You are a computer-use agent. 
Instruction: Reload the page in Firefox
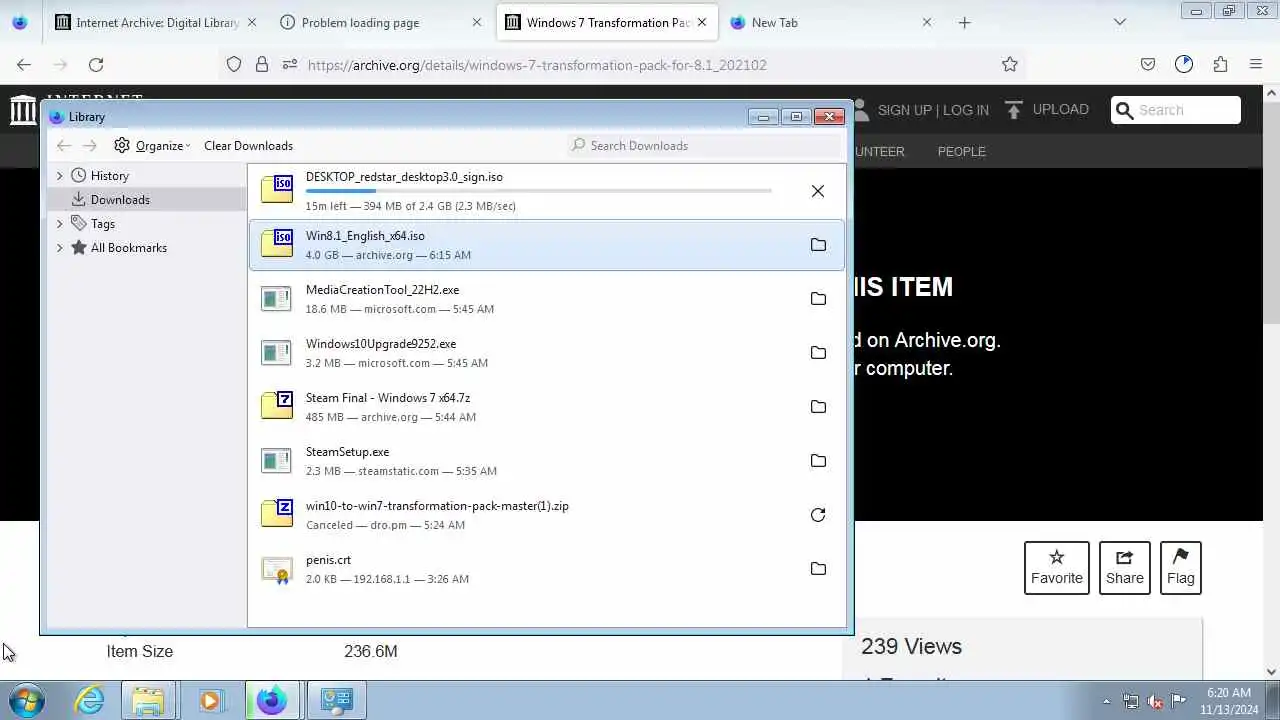(x=96, y=65)
